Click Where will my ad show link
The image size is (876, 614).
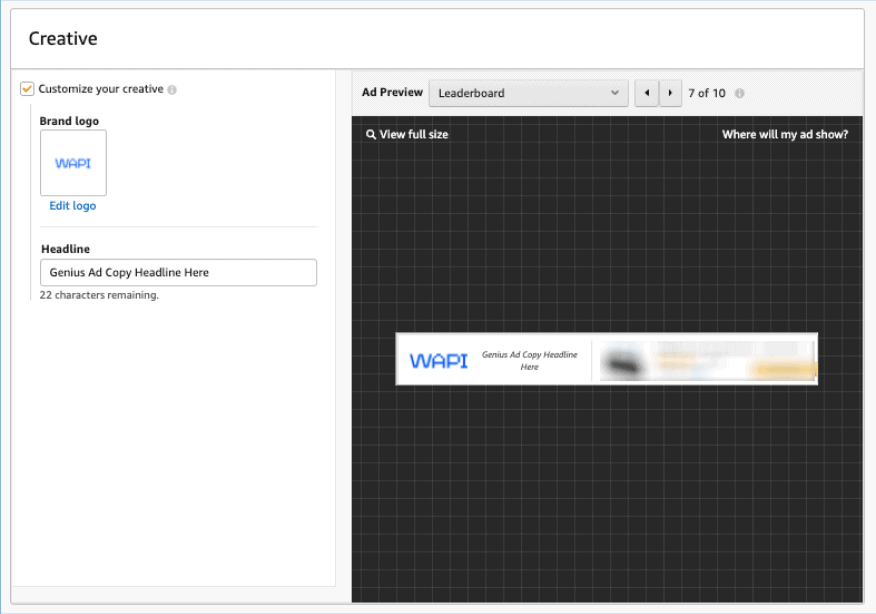[x=784, y=134]
